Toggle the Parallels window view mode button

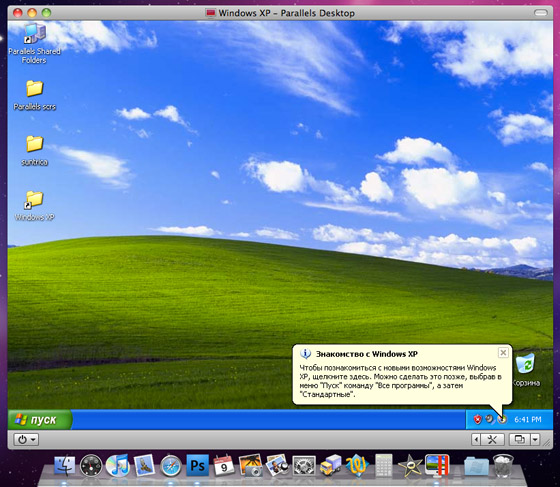520,440
